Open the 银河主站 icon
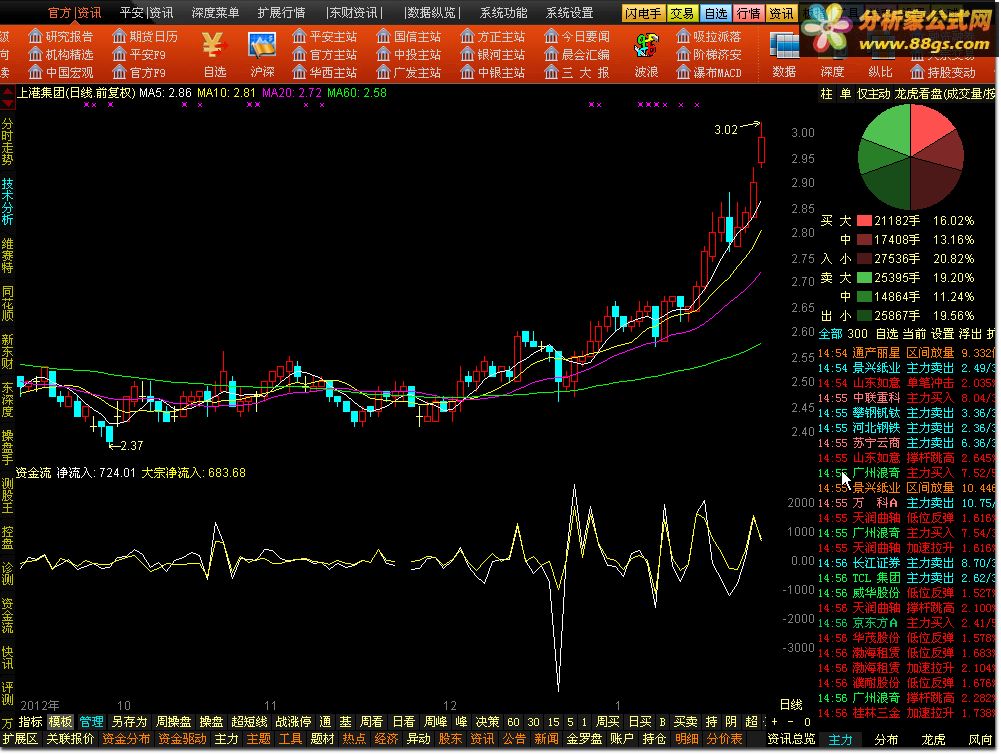 tap(492, 54)
